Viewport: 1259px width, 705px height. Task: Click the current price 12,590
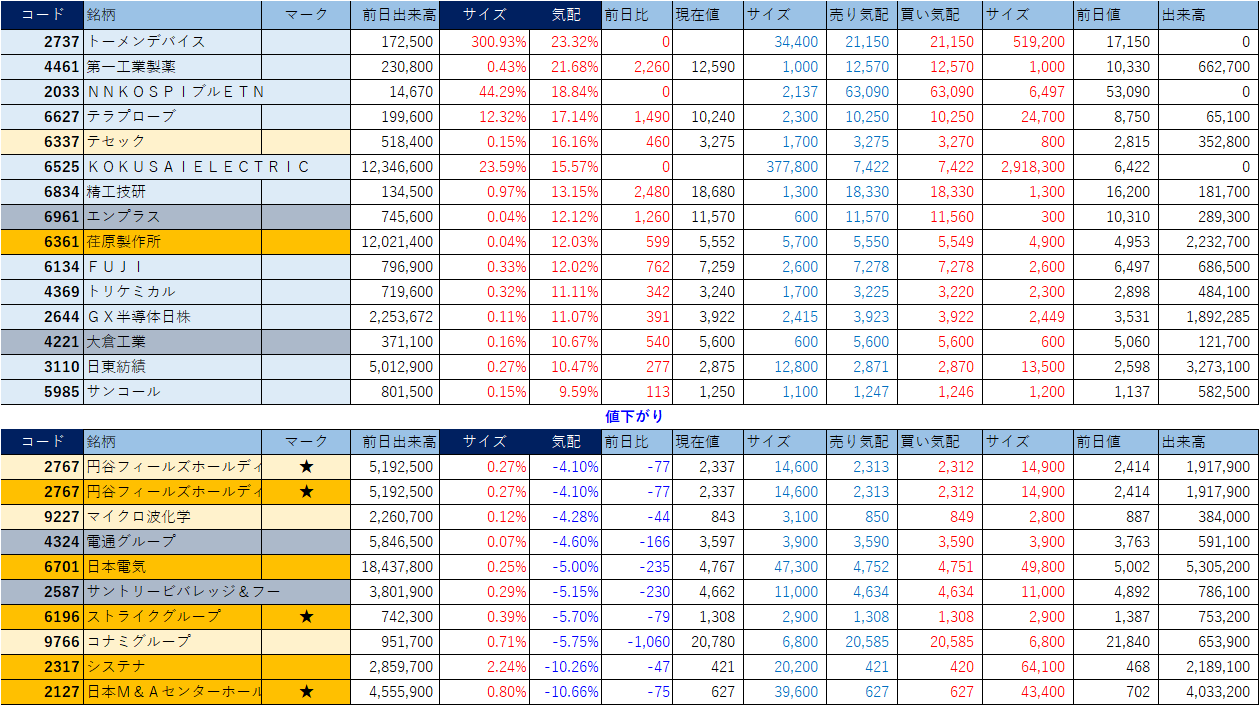(714, 67)
